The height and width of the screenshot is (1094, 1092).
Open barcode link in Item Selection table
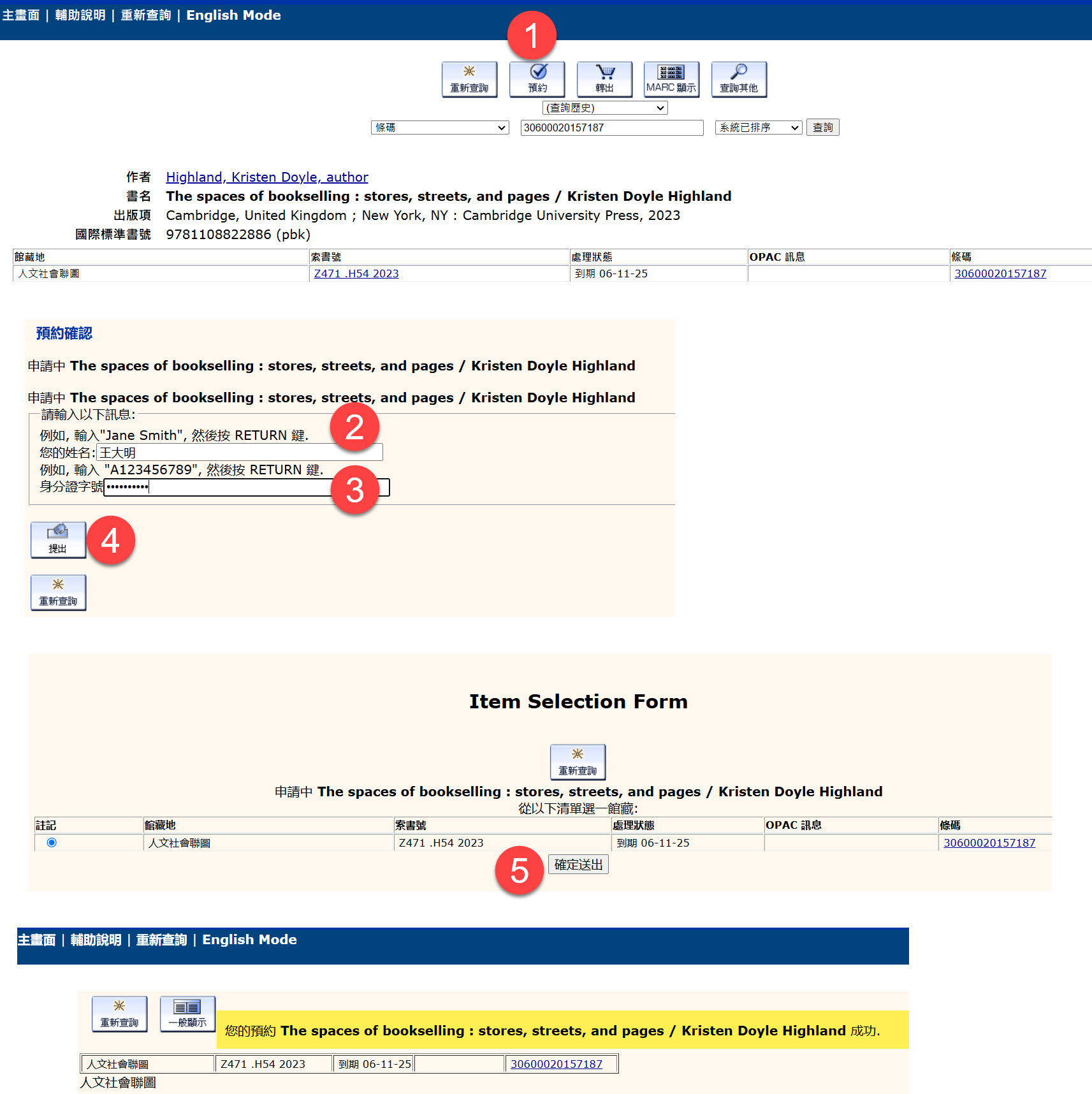989,843
